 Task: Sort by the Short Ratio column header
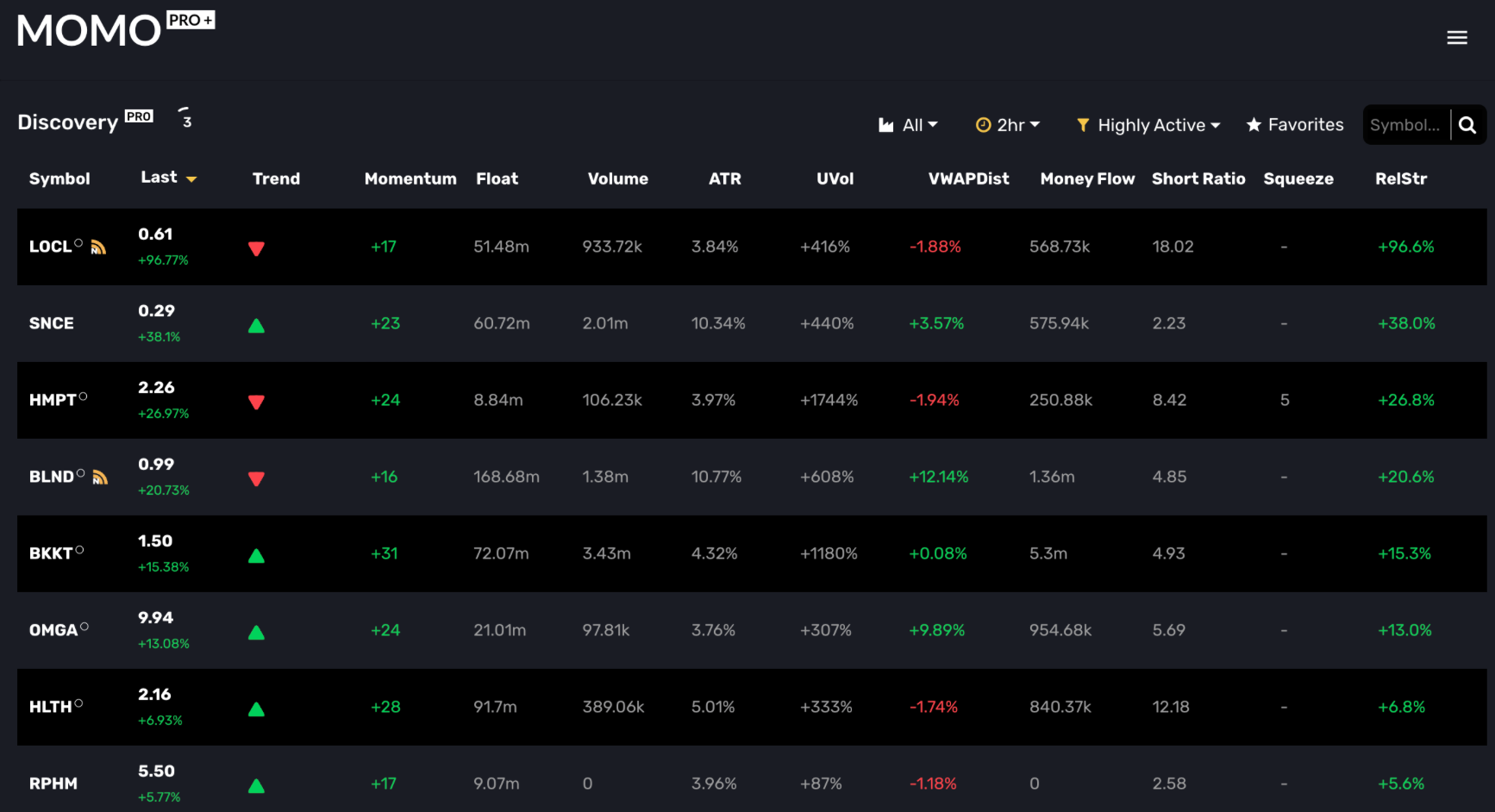[1199, 178]
